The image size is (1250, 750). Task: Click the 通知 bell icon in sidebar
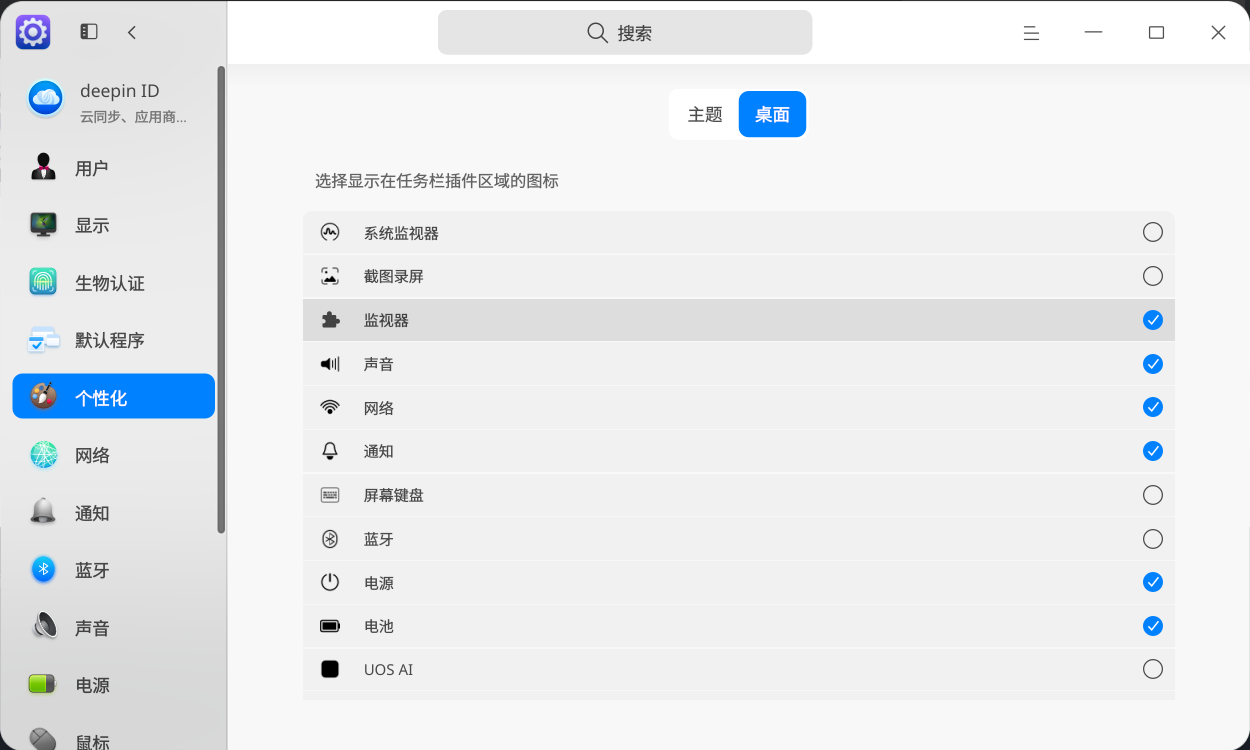click(x=43, y=512)
